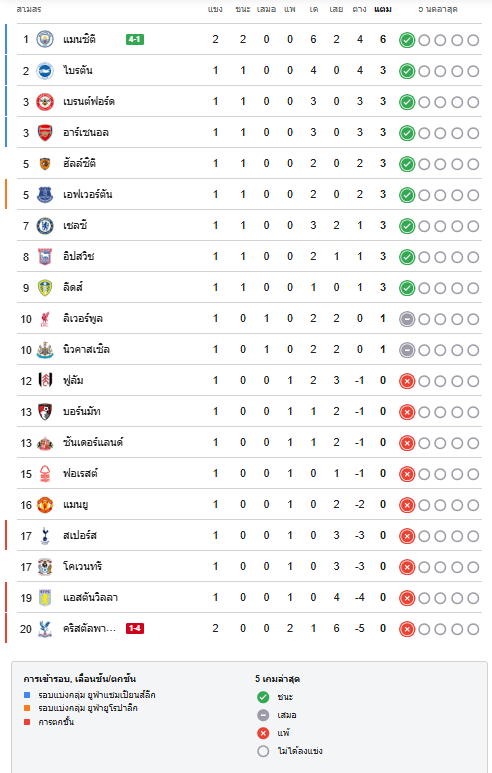Open the นิวคาสเซิล team link
The width and height of the screenshot is (492, 773).
point(86,350)
